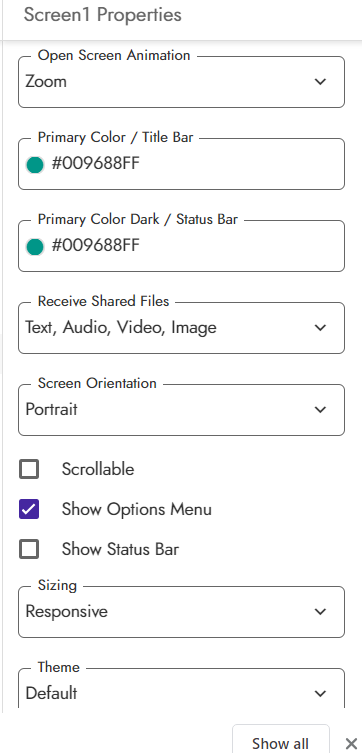Screen dimensions: 362x753
Task: Enable the Show Status Bar checkbox
Action: [x=29, y=549]
